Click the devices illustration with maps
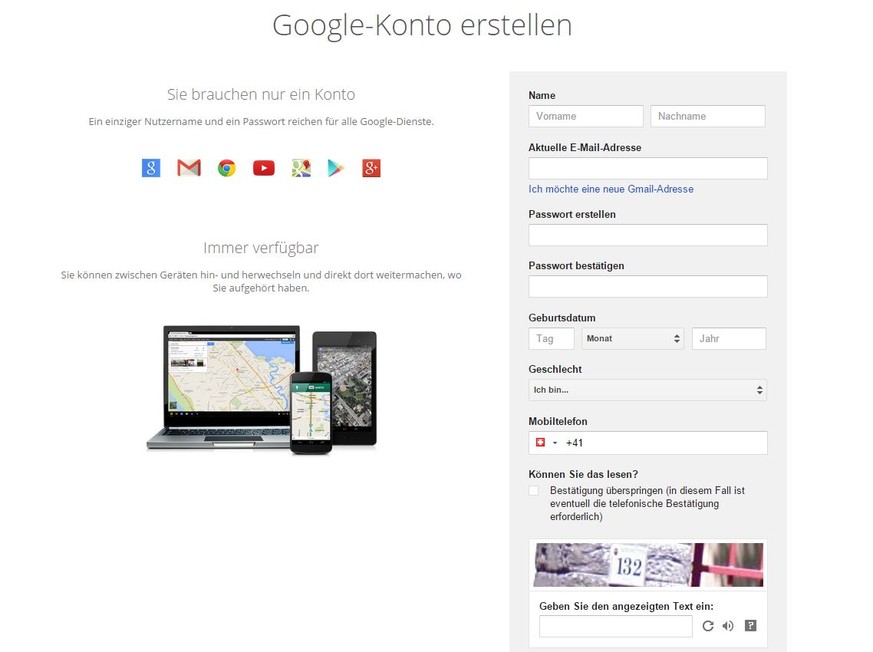The height and width of the screenshot is (652, 873). [x=262, y=390]
